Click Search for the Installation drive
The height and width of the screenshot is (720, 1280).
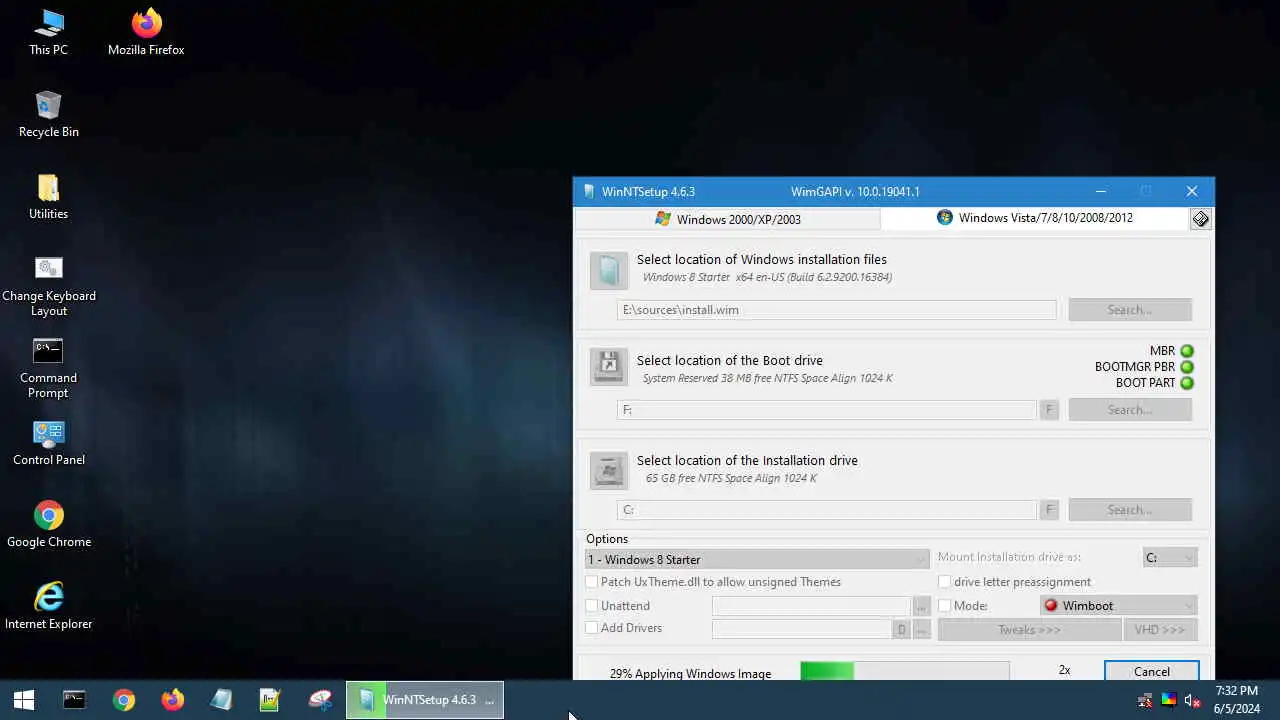pyautogui.click(x=1130, y=510)
